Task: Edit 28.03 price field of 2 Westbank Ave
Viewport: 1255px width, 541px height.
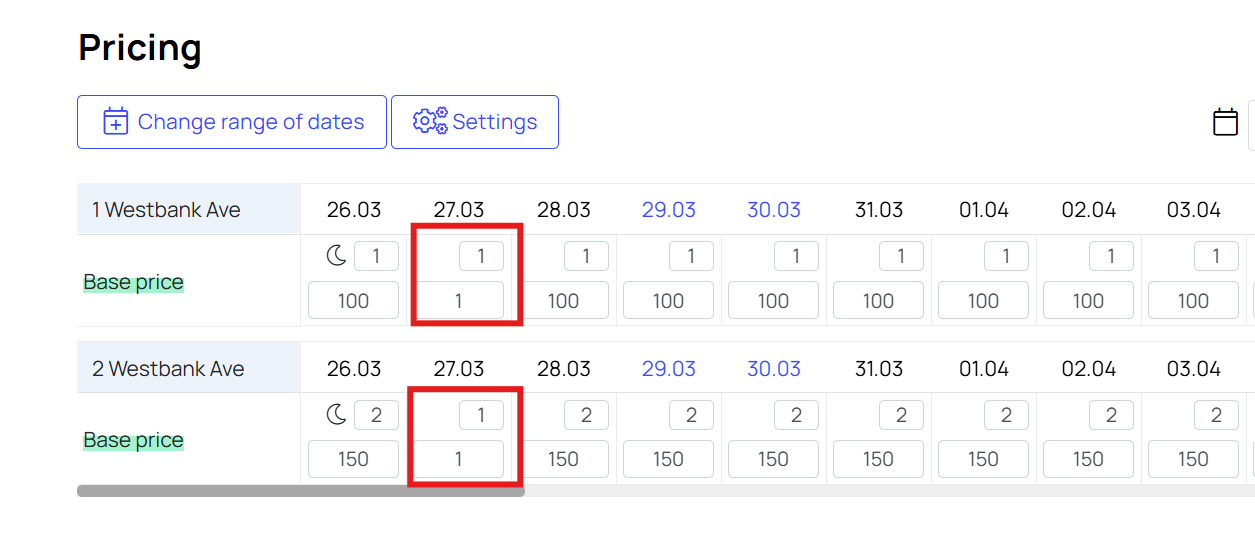Action: coord(563,458)
